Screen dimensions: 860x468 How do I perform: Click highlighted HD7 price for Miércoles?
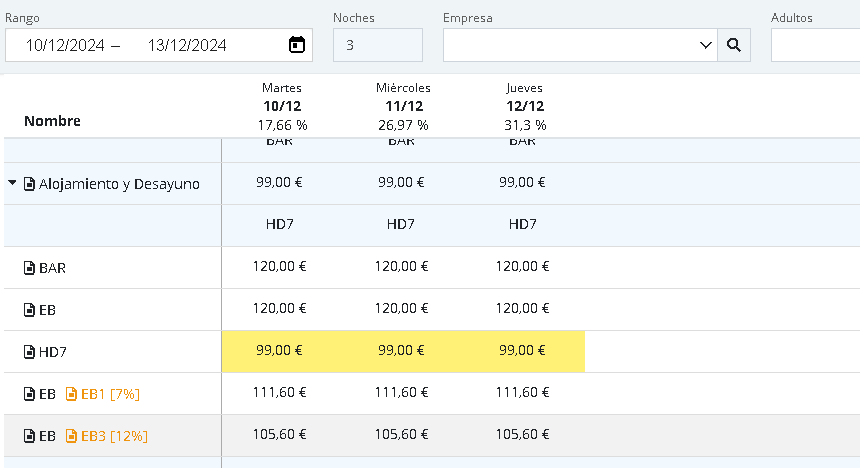(x=401, y=351)
